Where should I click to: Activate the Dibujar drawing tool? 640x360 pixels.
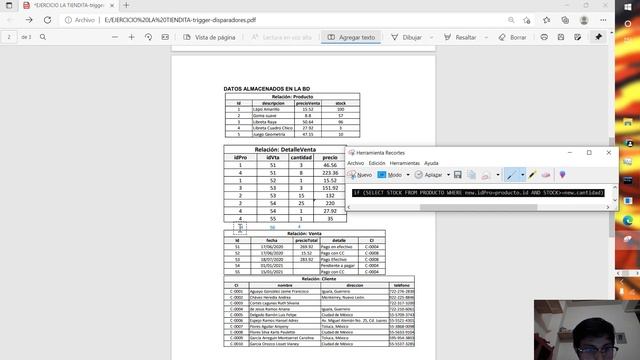[x=407, y=37]
